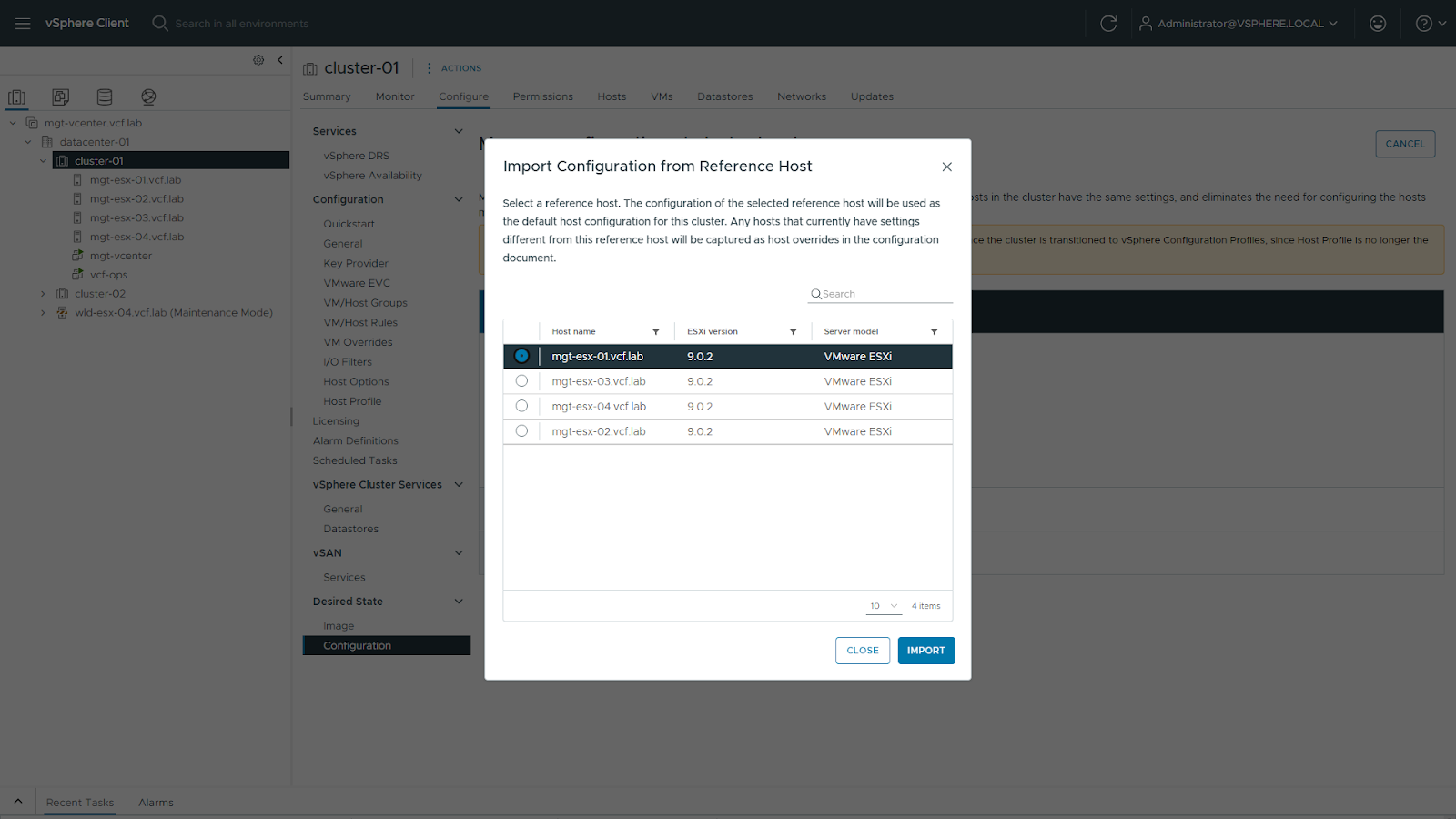Click the global search magnifier icon
This screenshot has width=1456, height=819.
coord(160,24)
